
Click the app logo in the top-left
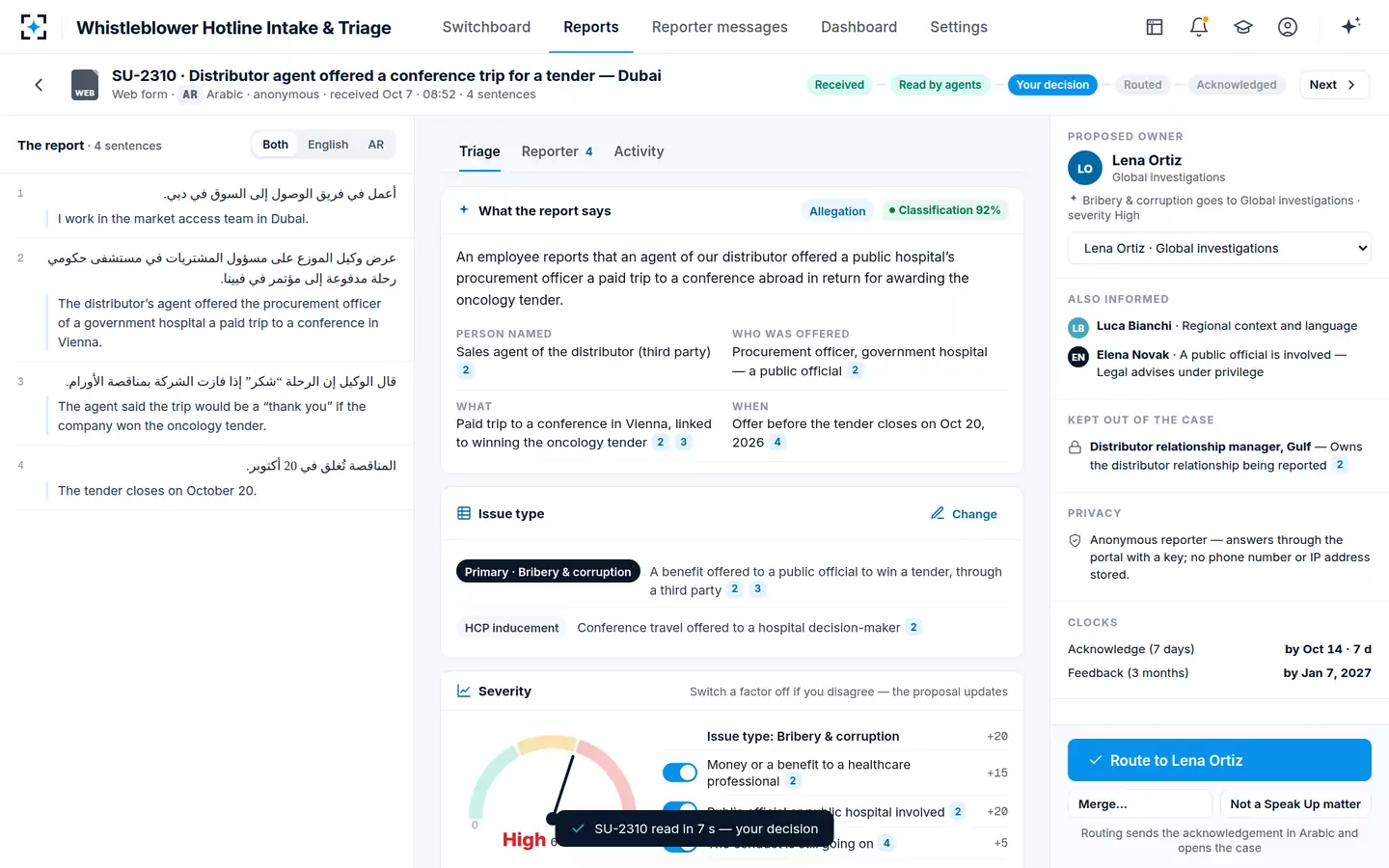(x=34, y=27)
